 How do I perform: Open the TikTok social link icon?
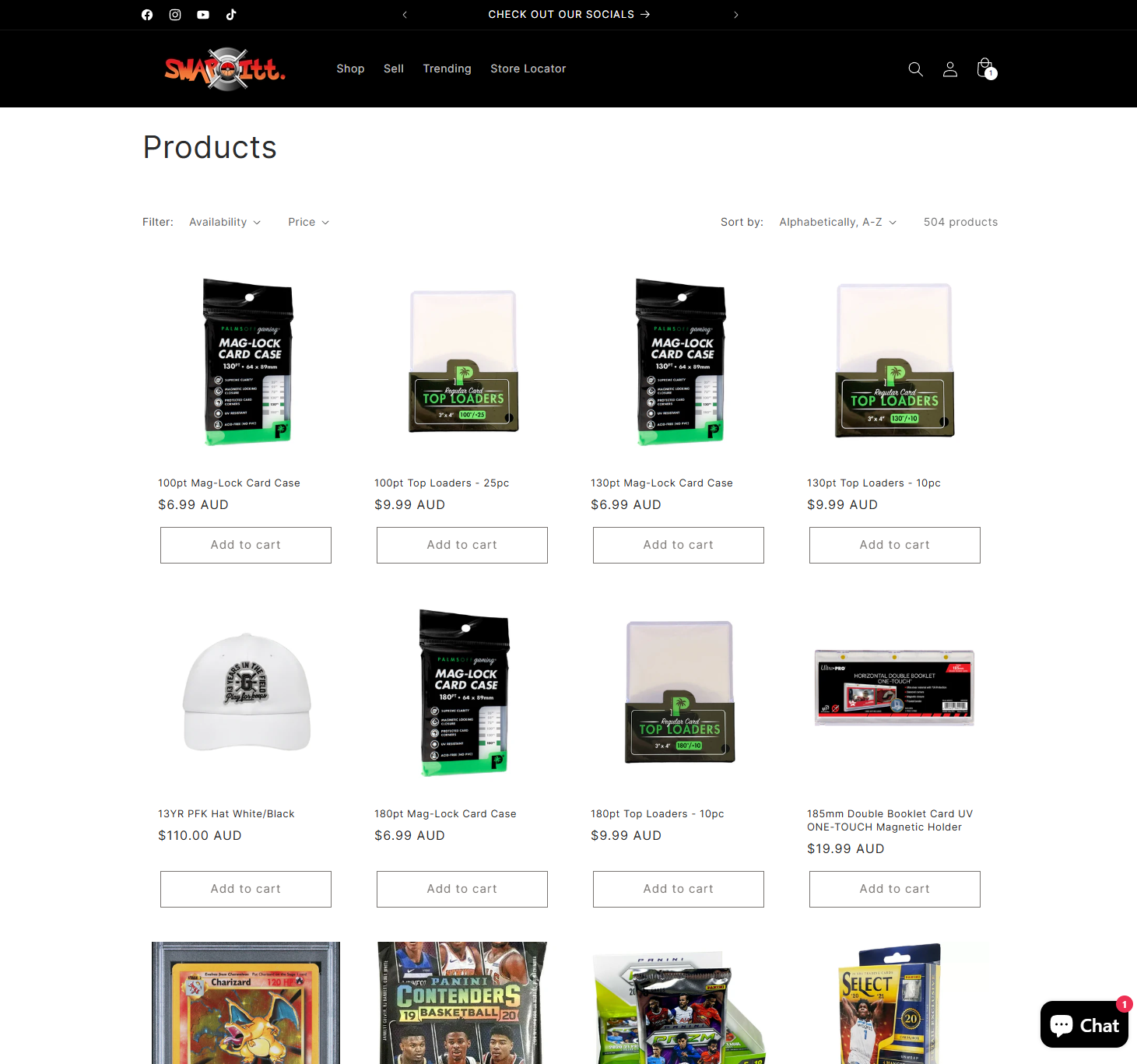[x=231, y=15]
